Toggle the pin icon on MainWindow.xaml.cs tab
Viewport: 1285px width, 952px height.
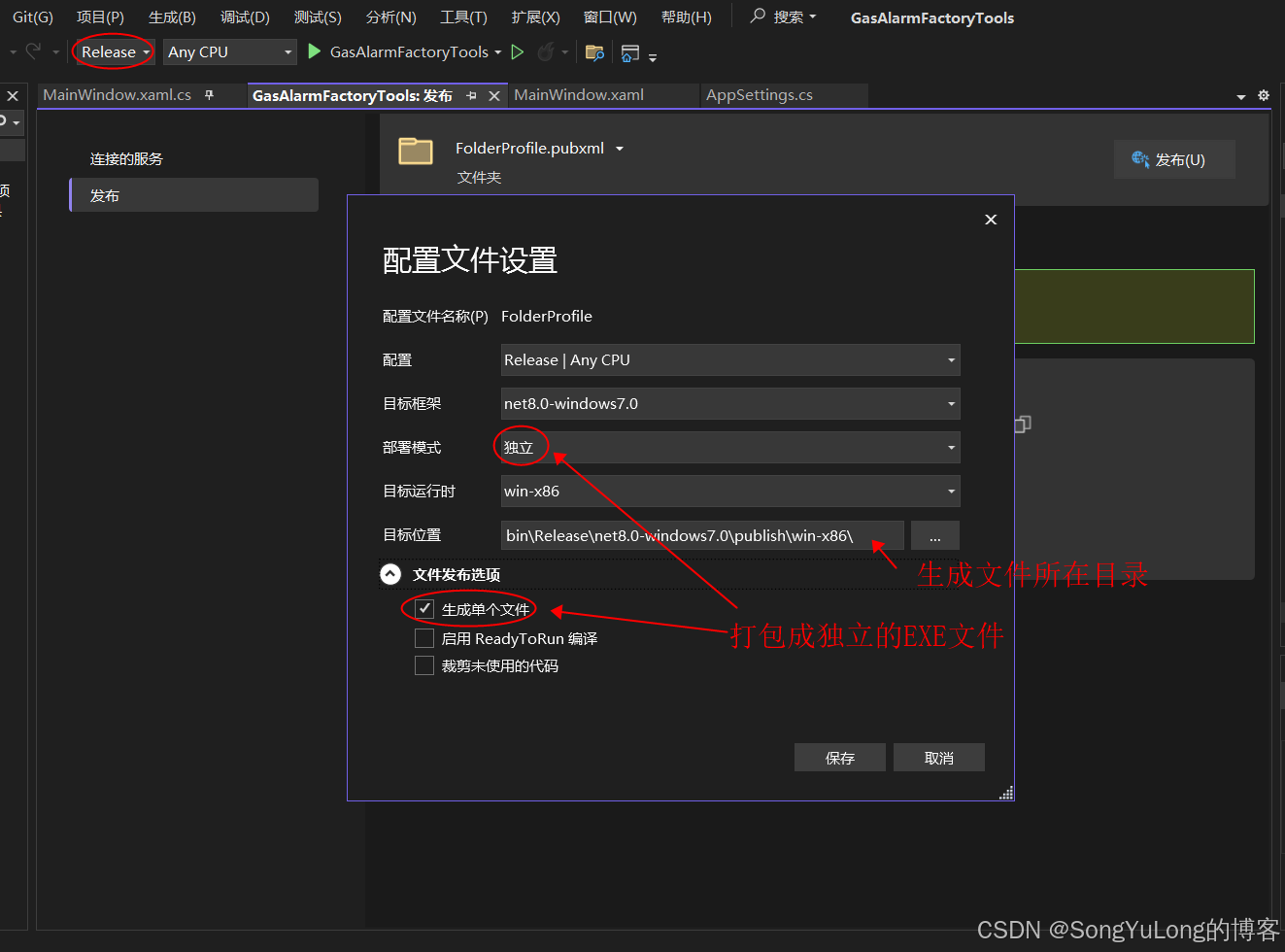[209, 94]
